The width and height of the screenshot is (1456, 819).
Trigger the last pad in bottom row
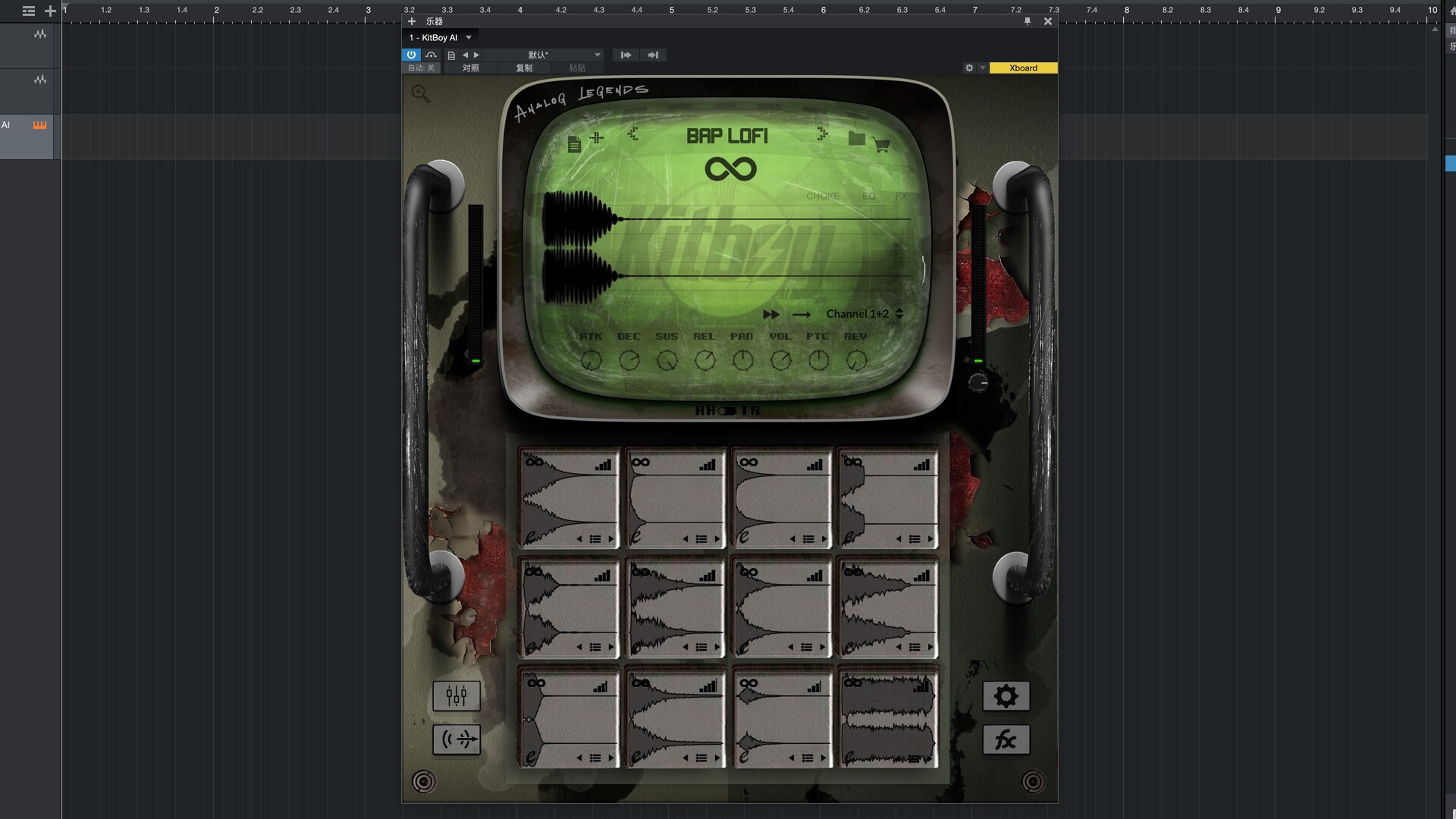coord(888,717)
